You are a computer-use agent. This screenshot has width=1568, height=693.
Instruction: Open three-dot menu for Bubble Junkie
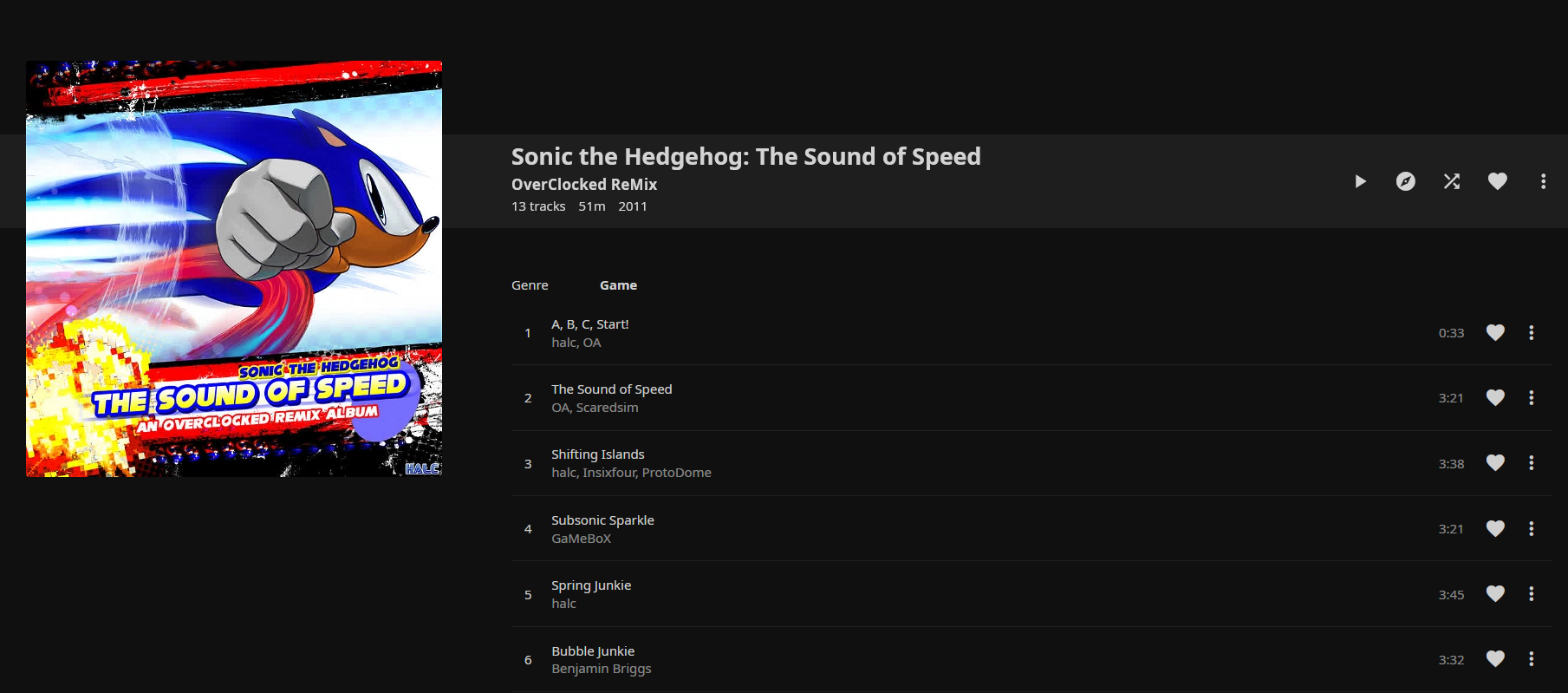coord(1531,659)
